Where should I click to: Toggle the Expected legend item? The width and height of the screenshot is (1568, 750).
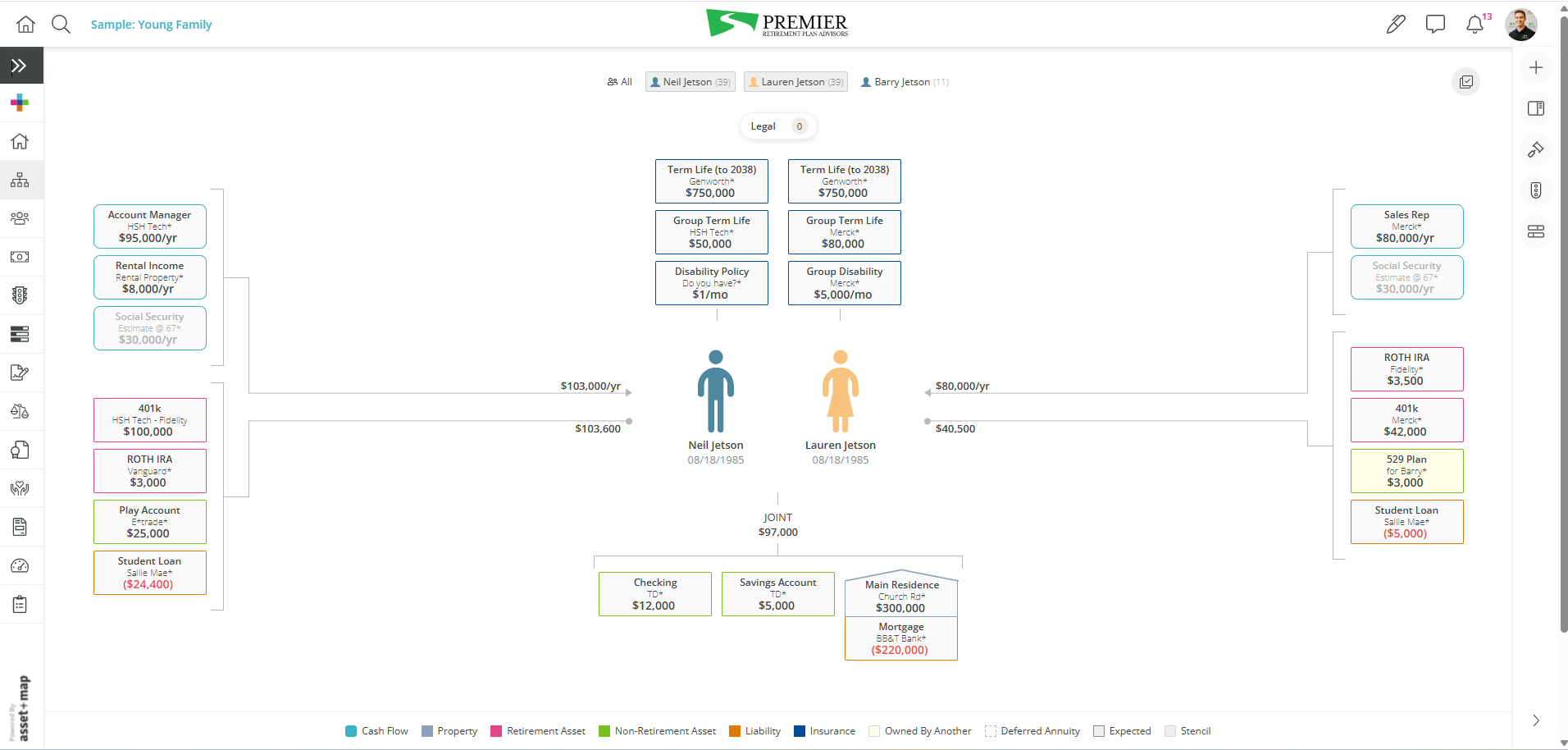1122,731
